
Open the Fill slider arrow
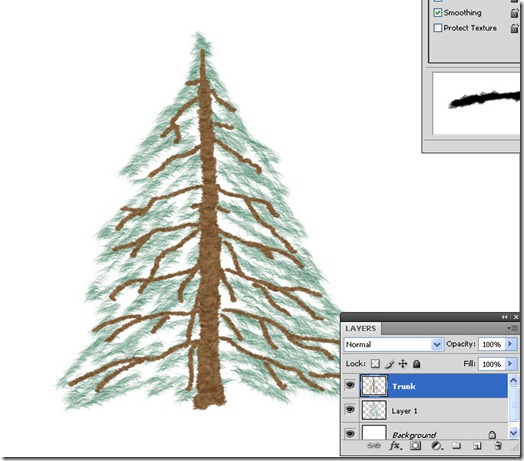point(510,364)
